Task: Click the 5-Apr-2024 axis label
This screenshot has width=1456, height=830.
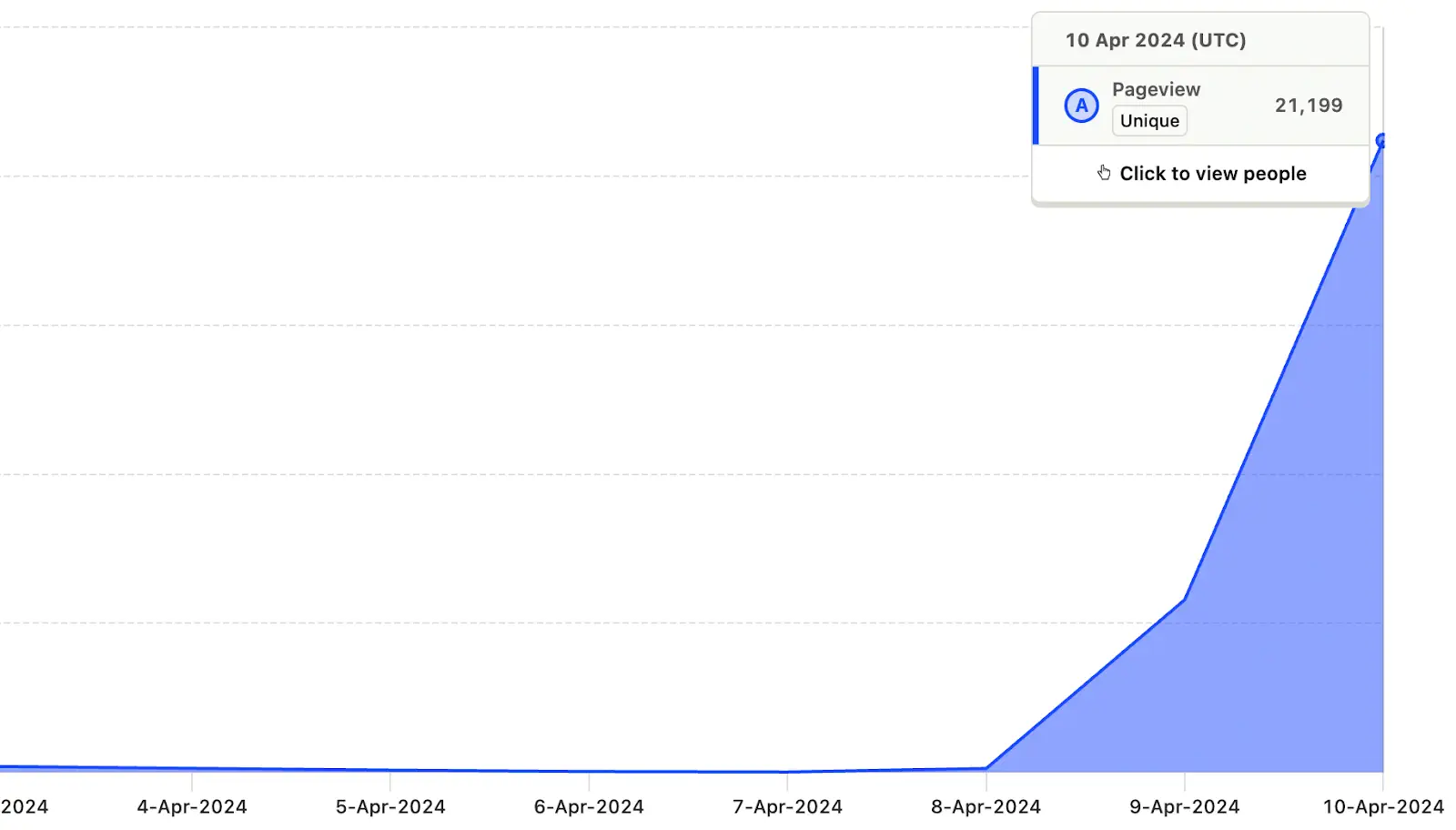Action: (x=390, y=807)
